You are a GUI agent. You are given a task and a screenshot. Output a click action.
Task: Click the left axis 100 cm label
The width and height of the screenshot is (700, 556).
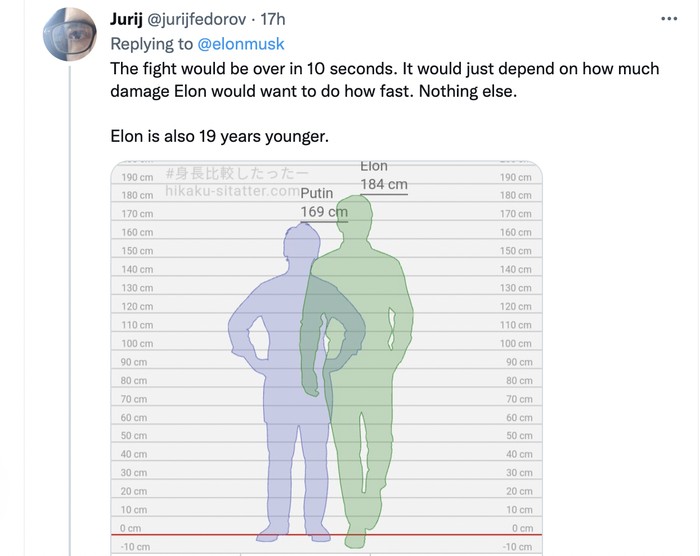point(137,344)
